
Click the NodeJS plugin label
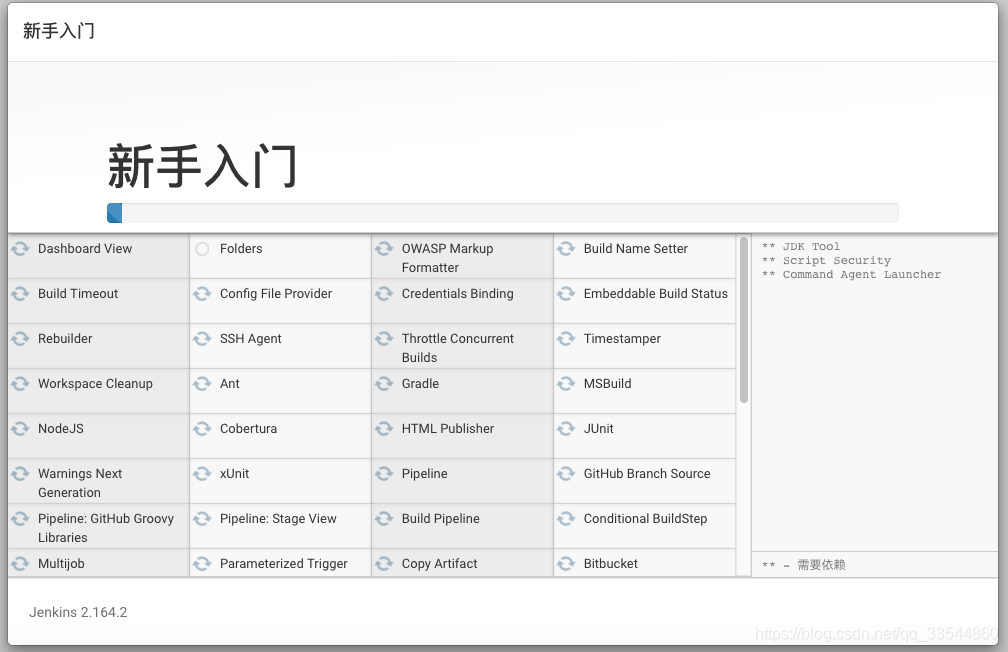(60, 429)
